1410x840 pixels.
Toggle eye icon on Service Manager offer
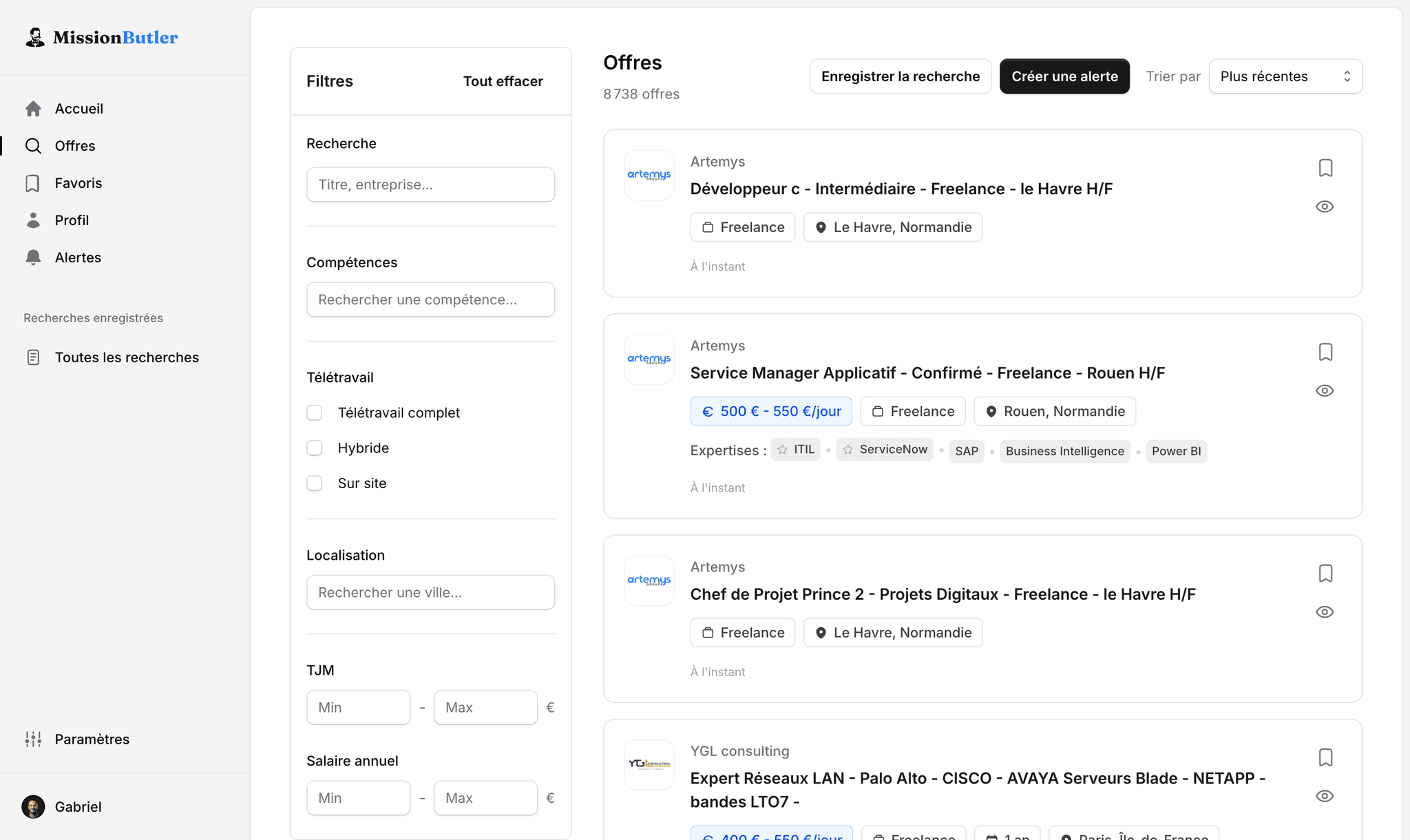click(1325, 390)
